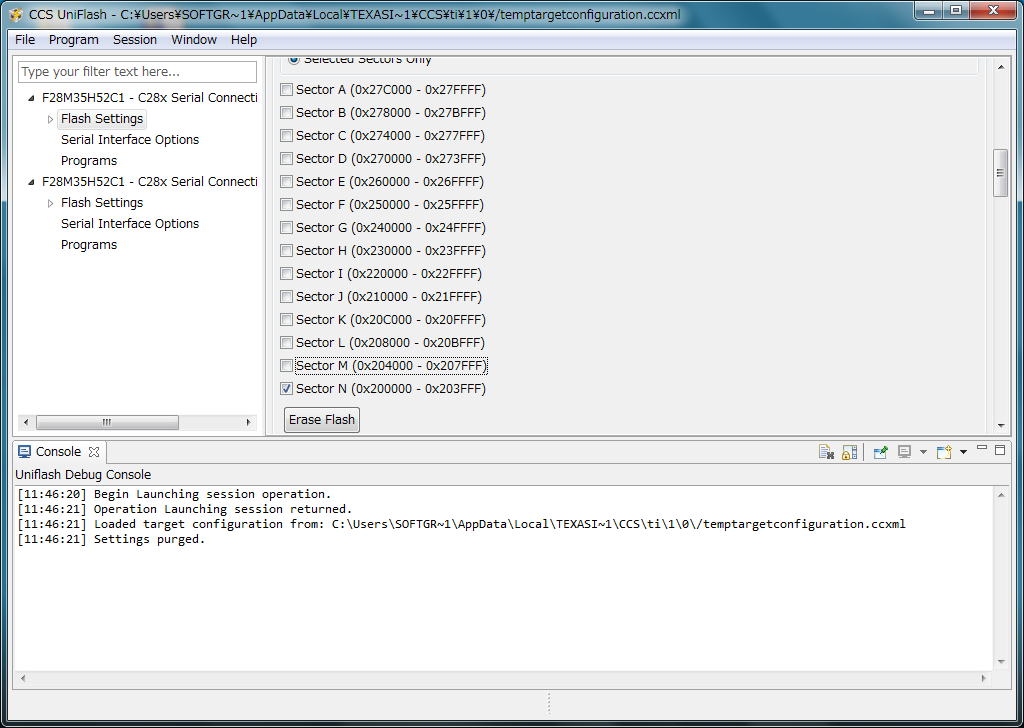Collapse the second F28M35H52C1 tree node
The height and width of the screenshot is (728, 1024).
31,182
